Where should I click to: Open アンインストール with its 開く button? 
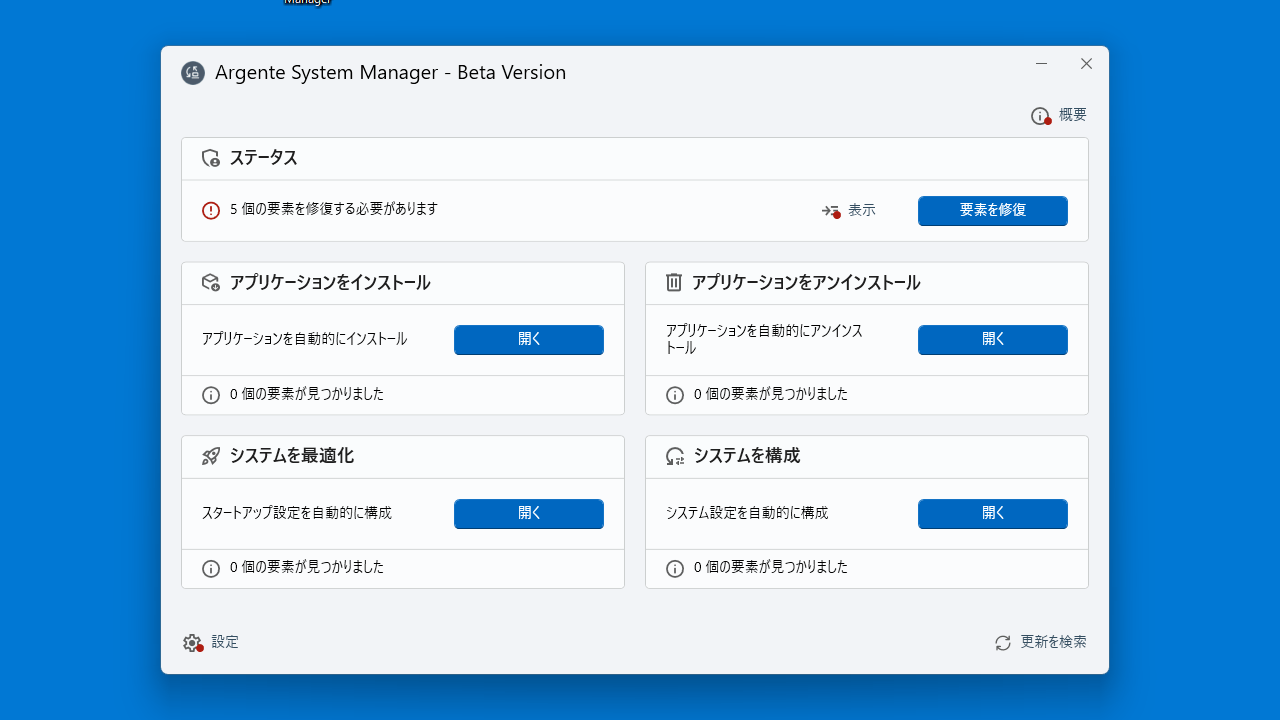tap(992, 340)
